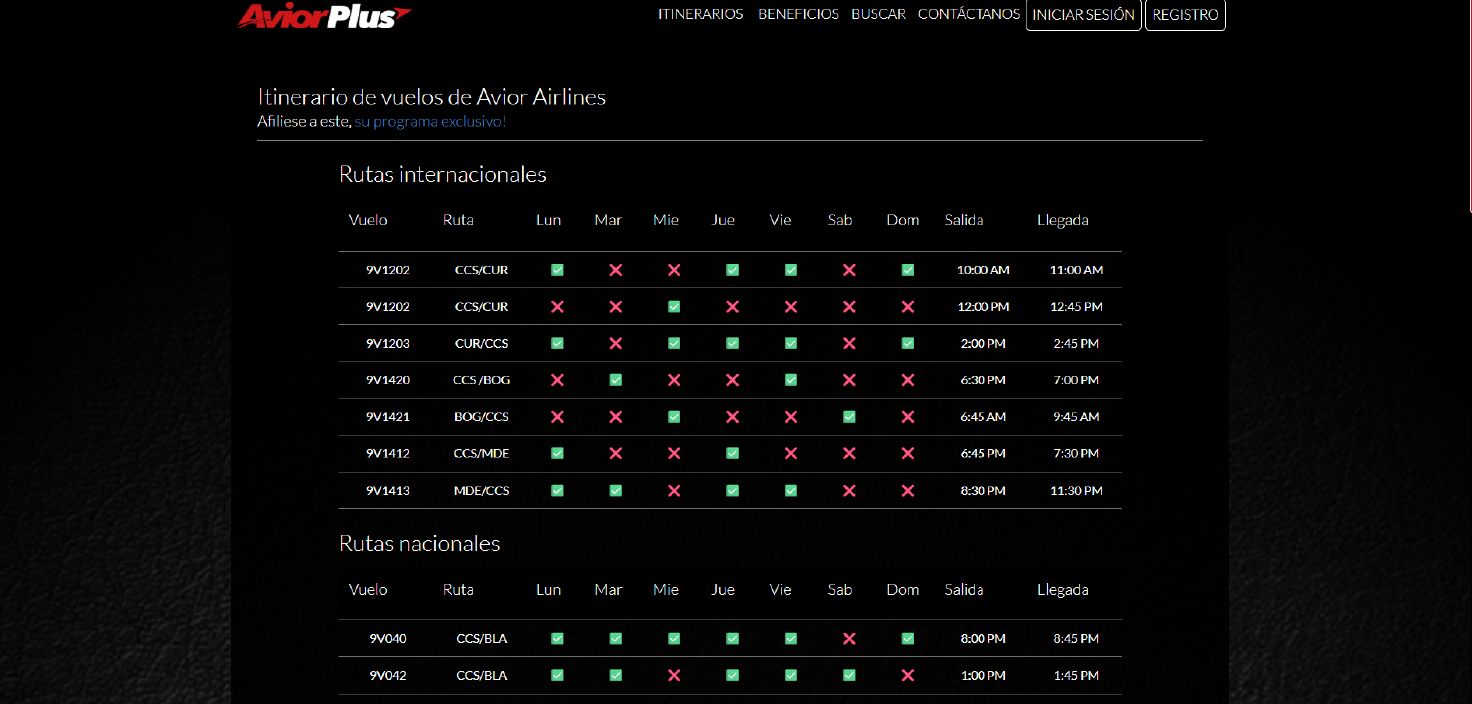Image resolution: width=1472 pixels, height=704 pixels.
Task: Follow the "su programa exclusivo!" link
Action: coord(430,122)
